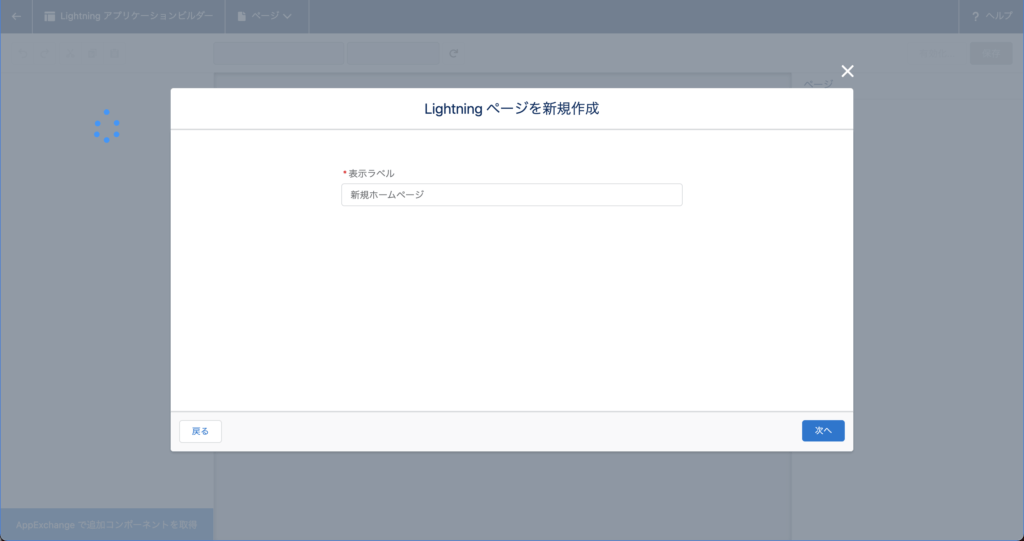The image size is (1024, 541).
Task: Click the 表示ラベル input field
Action: (x=511, y=195)
